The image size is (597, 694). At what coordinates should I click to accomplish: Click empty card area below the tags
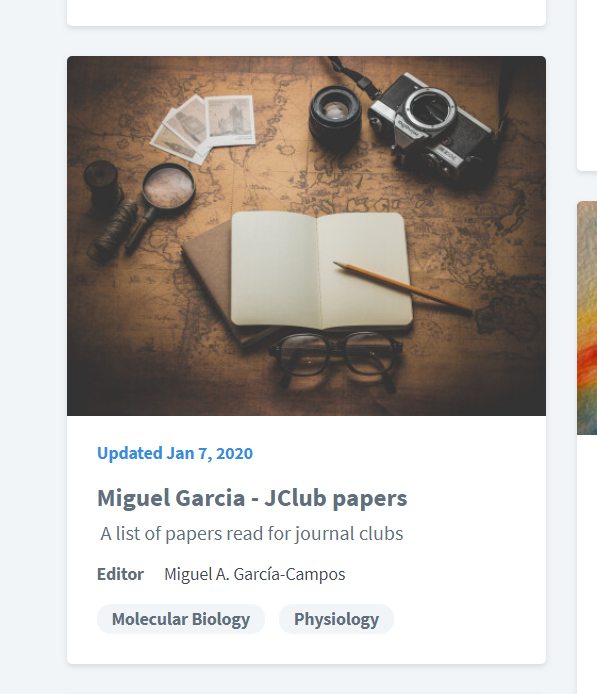point(306,649)
